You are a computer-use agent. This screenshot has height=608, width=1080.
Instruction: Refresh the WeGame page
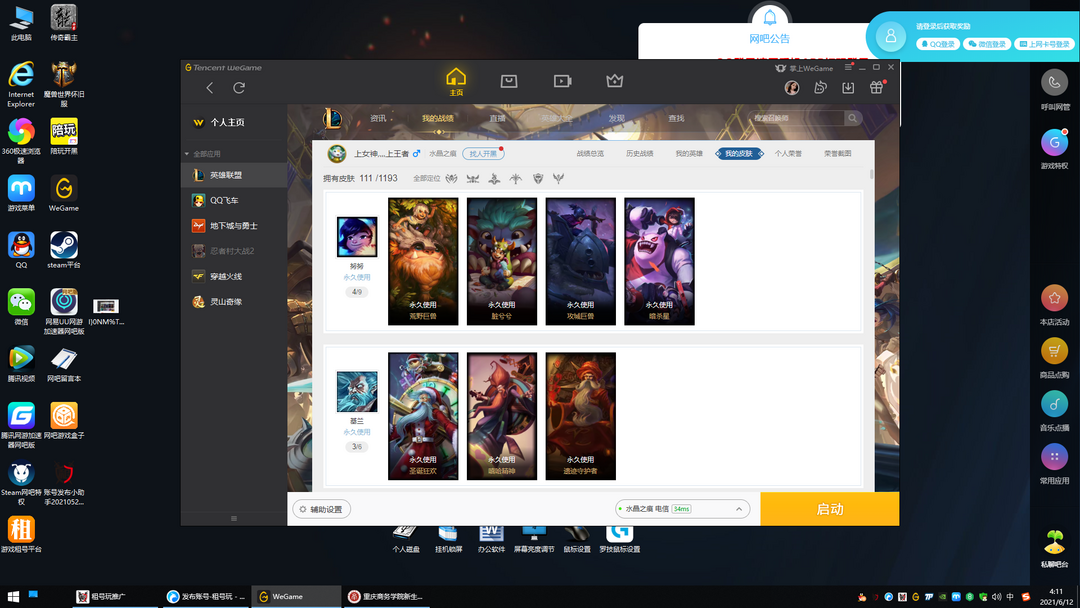(239, 87)
